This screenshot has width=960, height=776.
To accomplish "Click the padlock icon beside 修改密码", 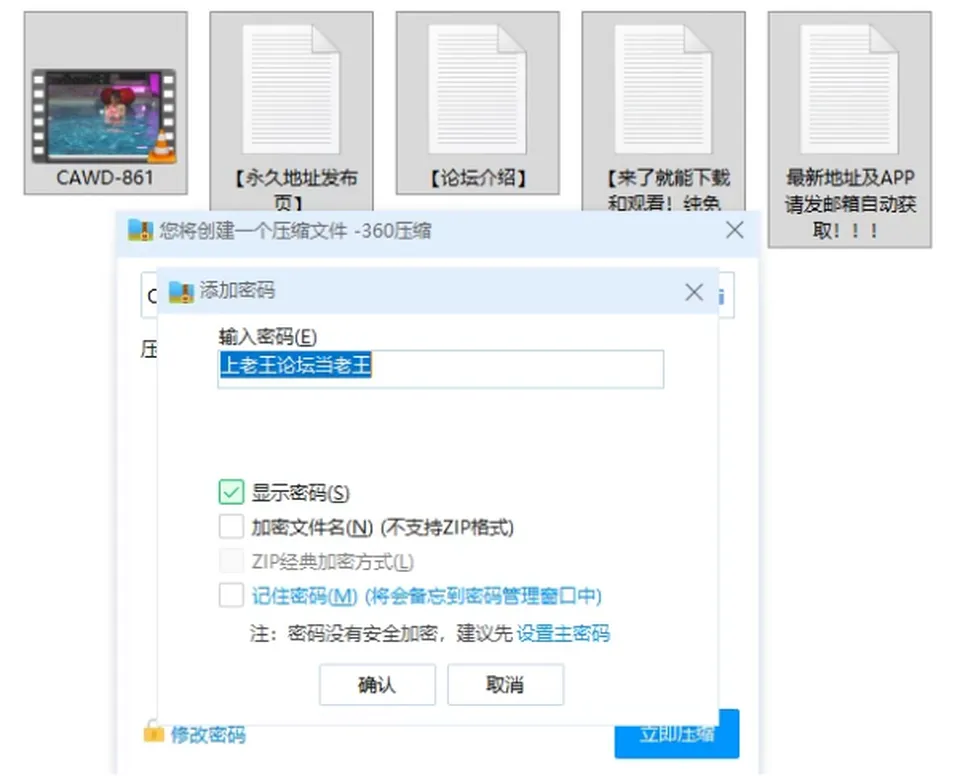I will tap(154, 731).
